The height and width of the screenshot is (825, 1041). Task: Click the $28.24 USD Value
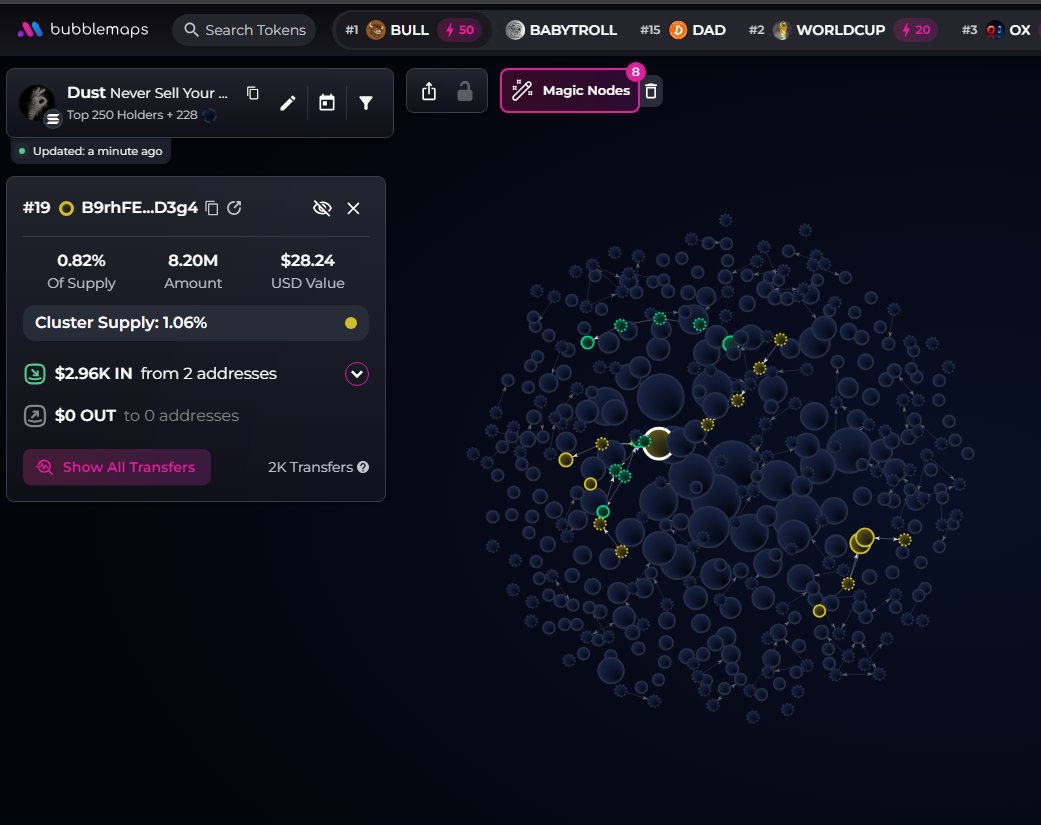pyautogui.click(x=307, y=260)
